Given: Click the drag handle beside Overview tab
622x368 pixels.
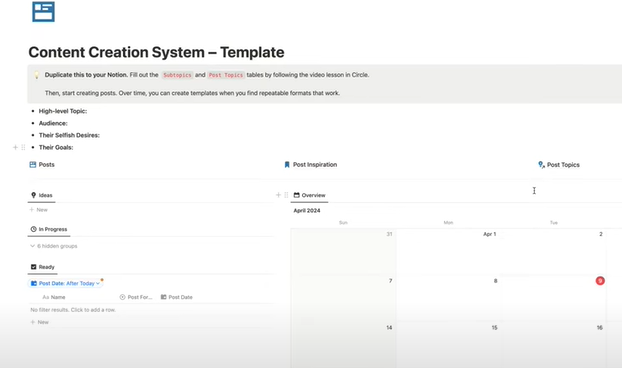Looking at the screenshot, I should 286,195.
